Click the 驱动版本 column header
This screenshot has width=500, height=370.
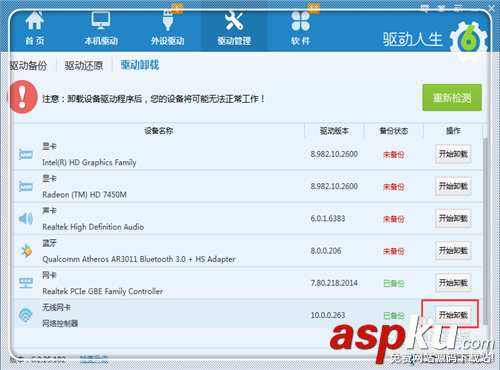coord(334,131)
